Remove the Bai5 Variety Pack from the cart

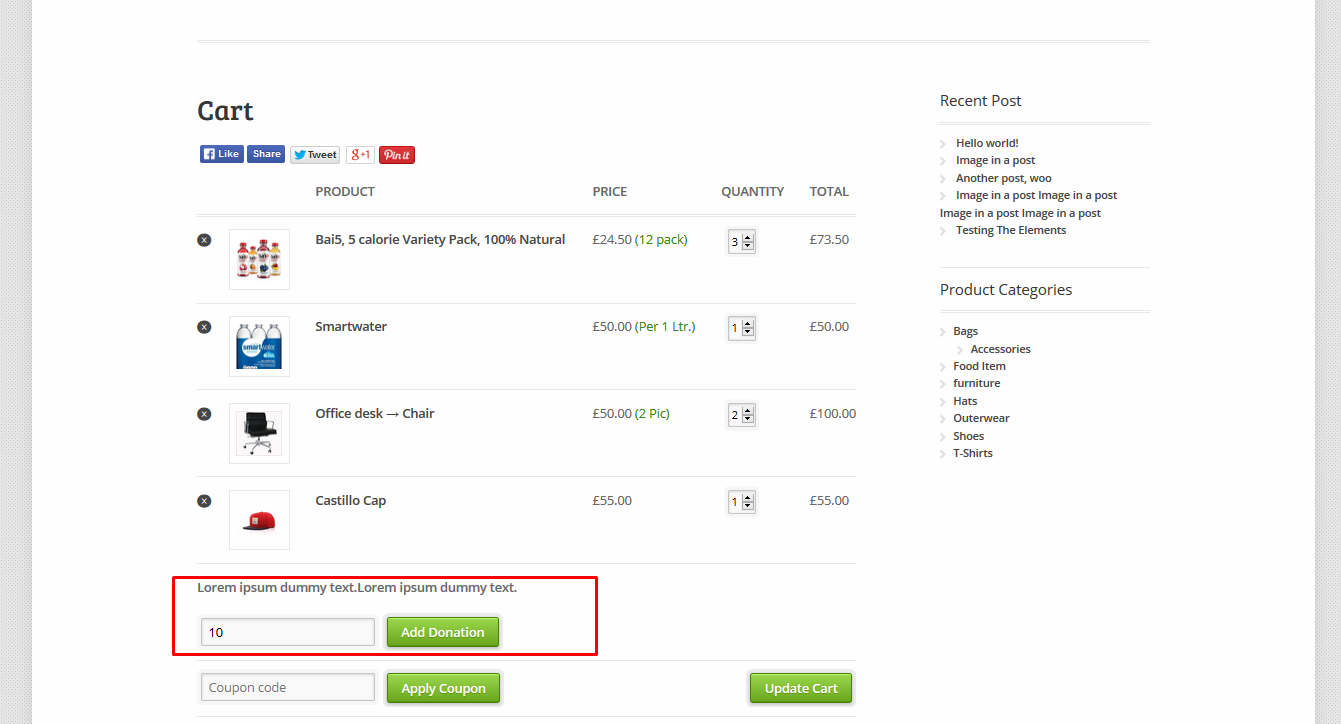coord(204,239)
